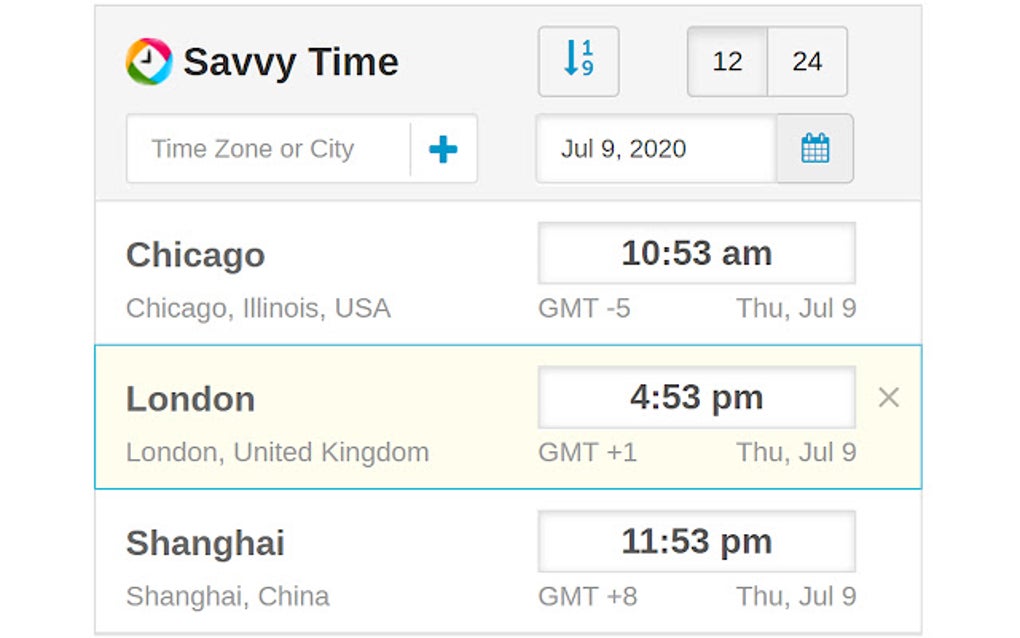Screen dimensions: 1020x638
Task: Click the plus icon to add a location
Action: click(x=443, y=148)
